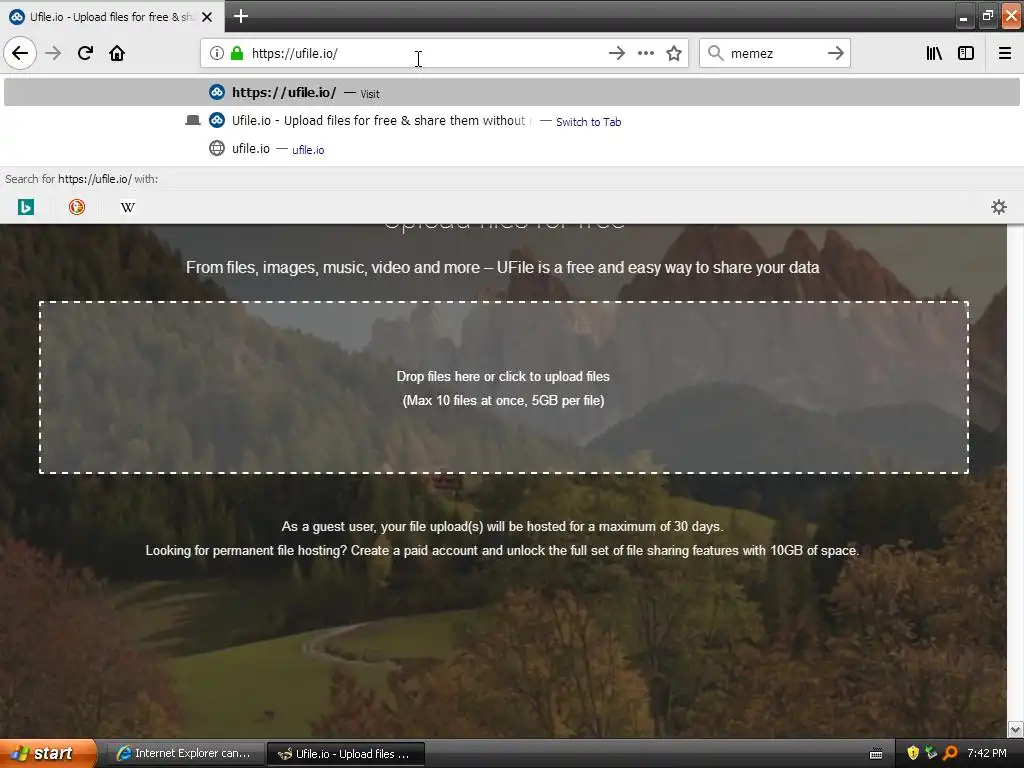Minimize the browser window
Viewport: 1024px width, 768px height.
[963, 18]
